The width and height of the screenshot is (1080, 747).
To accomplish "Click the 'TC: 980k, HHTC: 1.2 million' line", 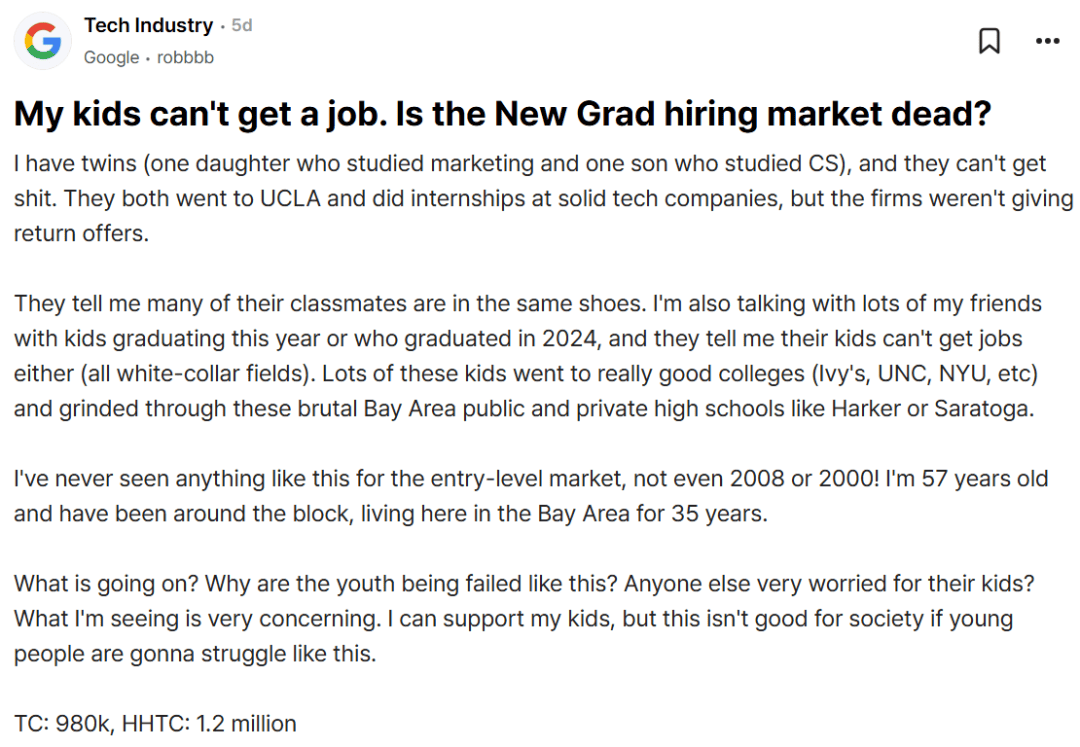I will click(x=155, y=724).
